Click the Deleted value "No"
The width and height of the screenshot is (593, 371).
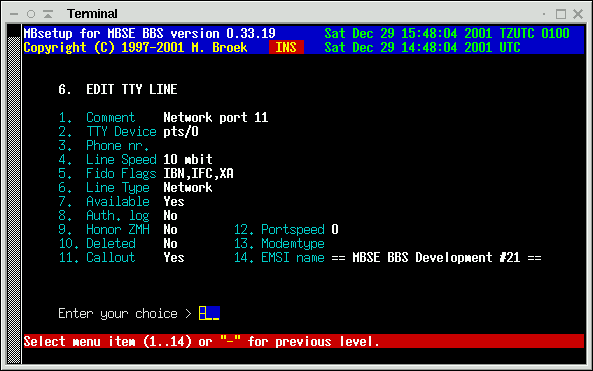pos(171,244)
